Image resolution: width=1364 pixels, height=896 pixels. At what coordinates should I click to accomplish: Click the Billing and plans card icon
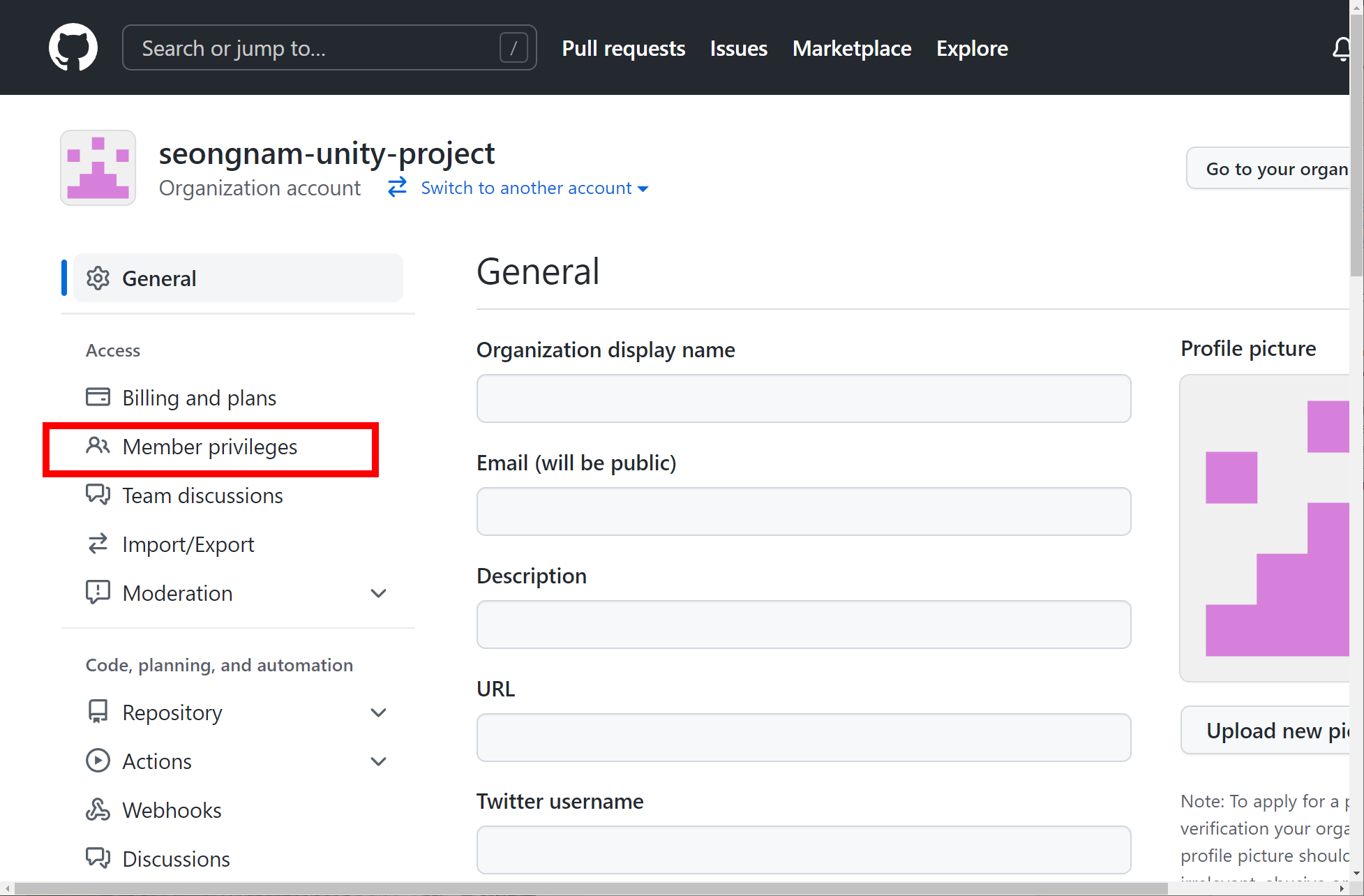(x=98, y=397)
